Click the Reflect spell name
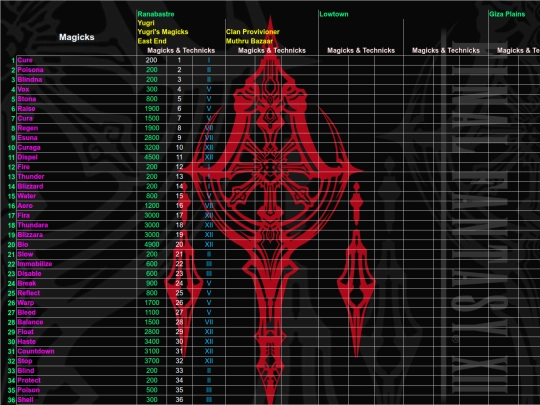 (x=29, y=293)
